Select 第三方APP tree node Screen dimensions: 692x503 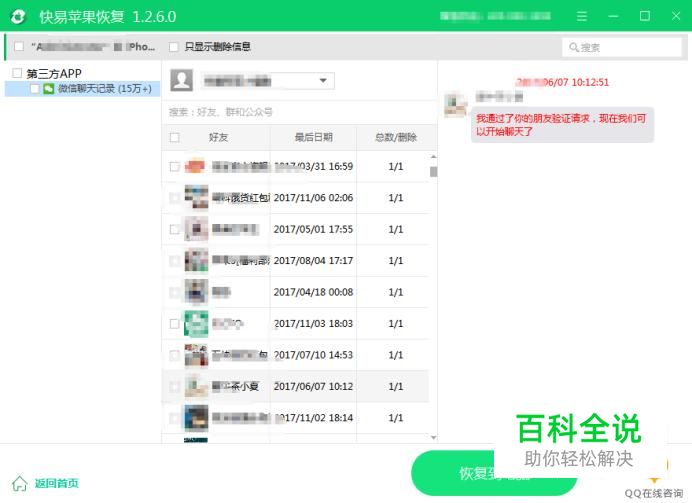[x=54, y=73]
